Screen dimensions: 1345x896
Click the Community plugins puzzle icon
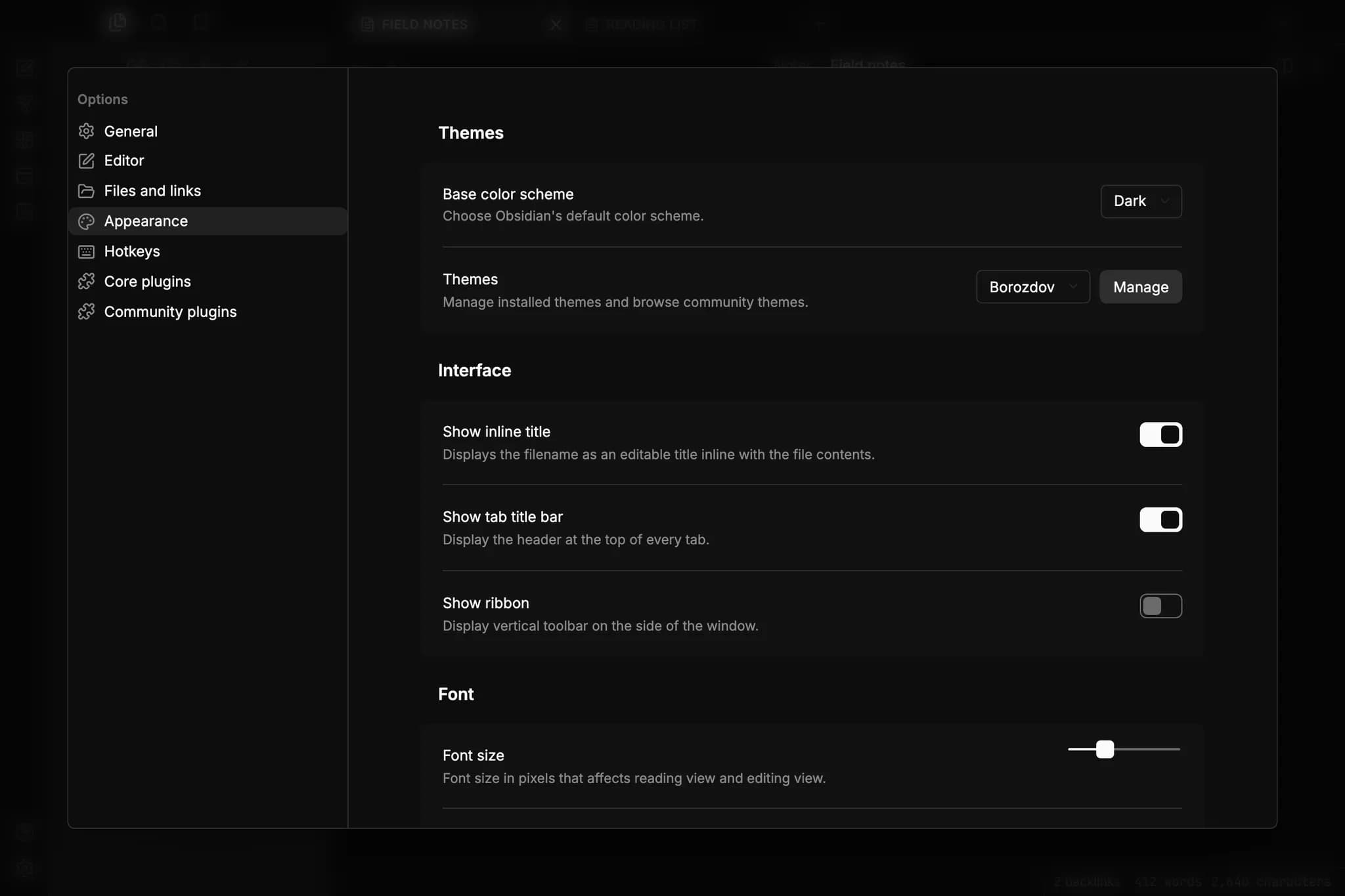point(86,312)
